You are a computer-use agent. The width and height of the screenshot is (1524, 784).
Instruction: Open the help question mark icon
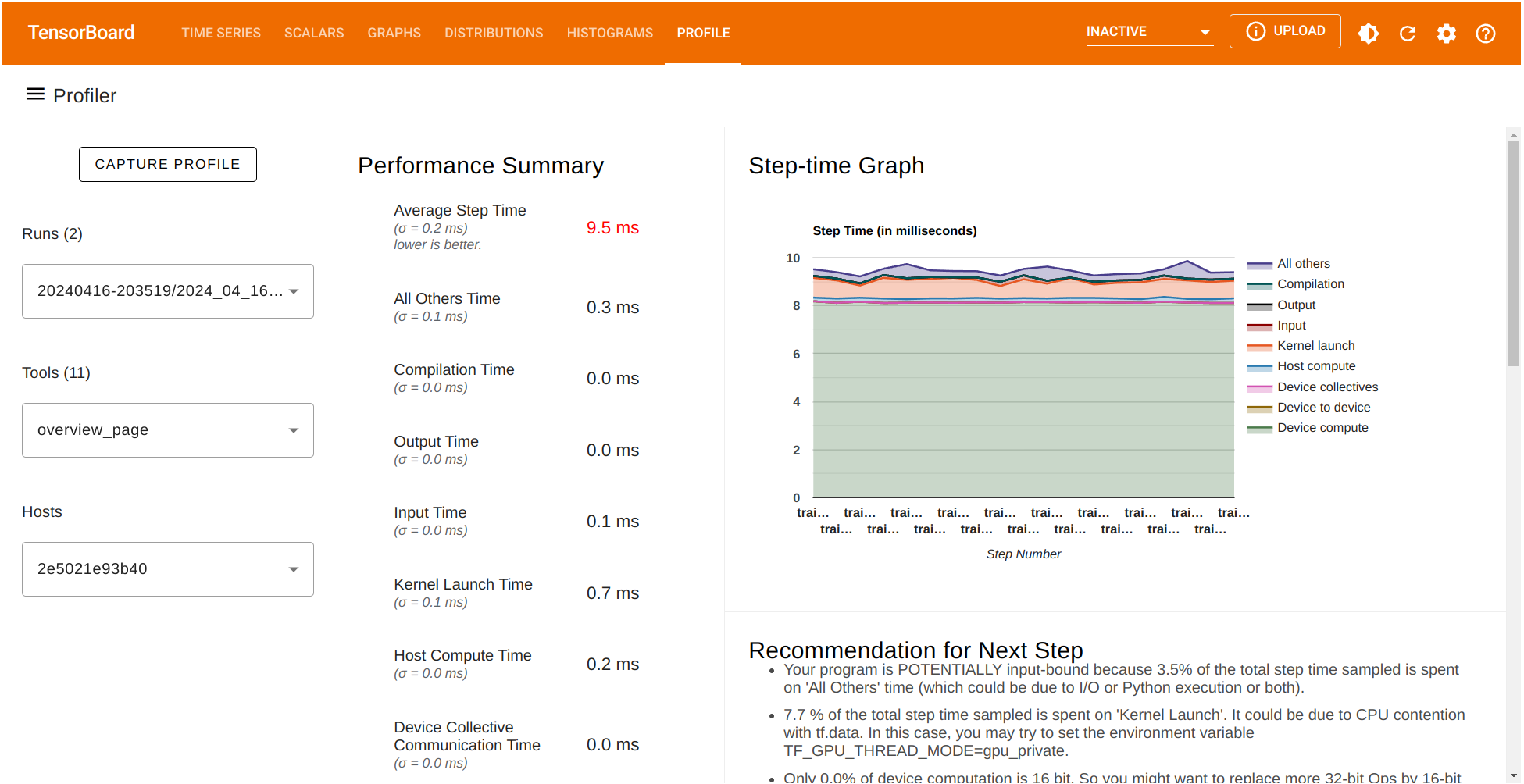[1486, 33]
